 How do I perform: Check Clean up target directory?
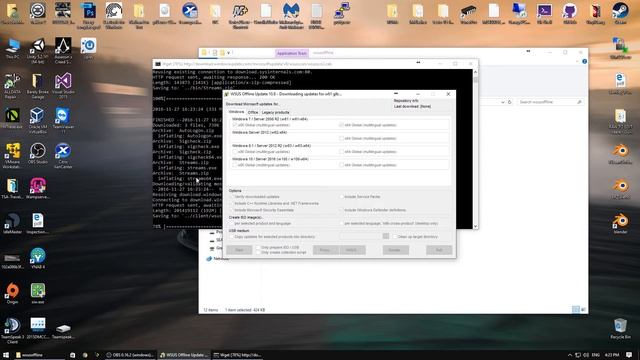point(395,237)
